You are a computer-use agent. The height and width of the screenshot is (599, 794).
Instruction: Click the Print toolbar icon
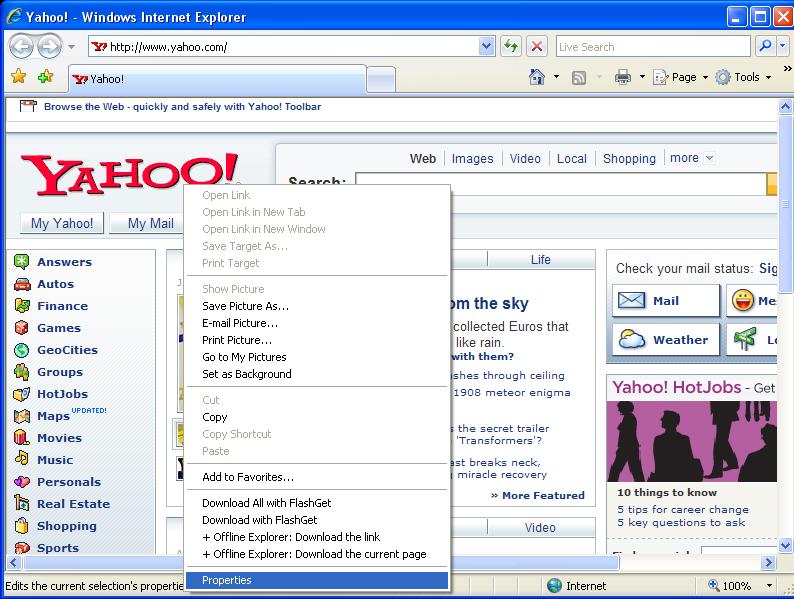pos(622,77)
